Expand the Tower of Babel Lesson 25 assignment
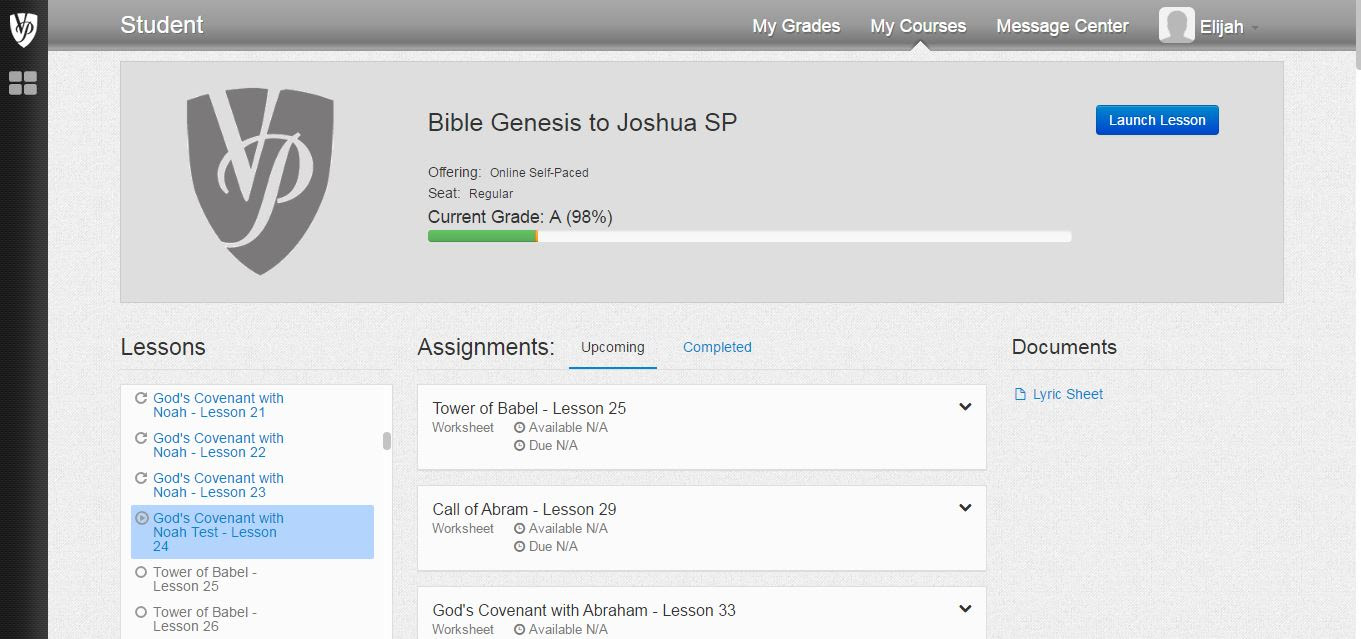Screen dimensions: 1361x639 tap(965, 407)
